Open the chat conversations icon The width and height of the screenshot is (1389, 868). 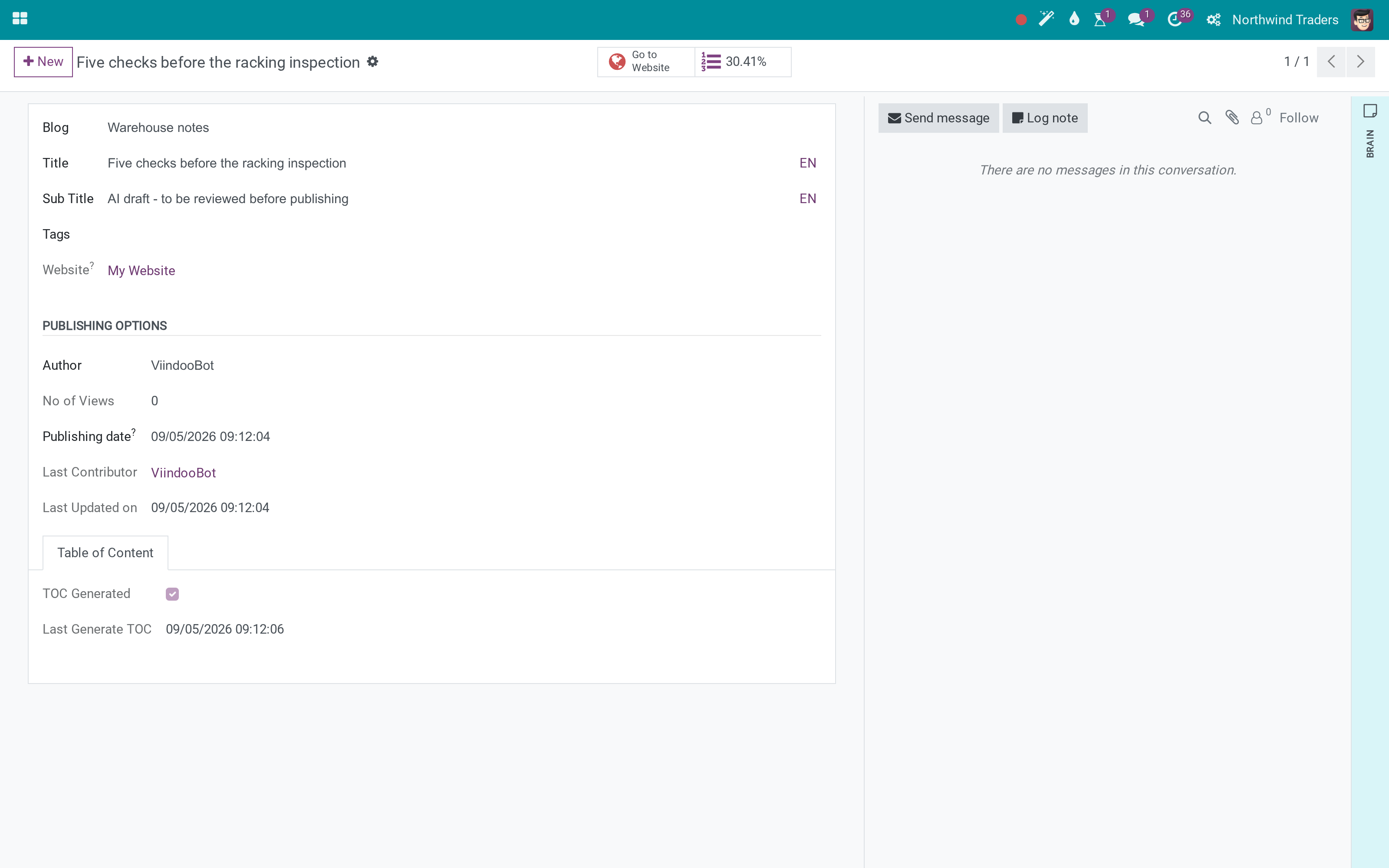coord(1136,20)
